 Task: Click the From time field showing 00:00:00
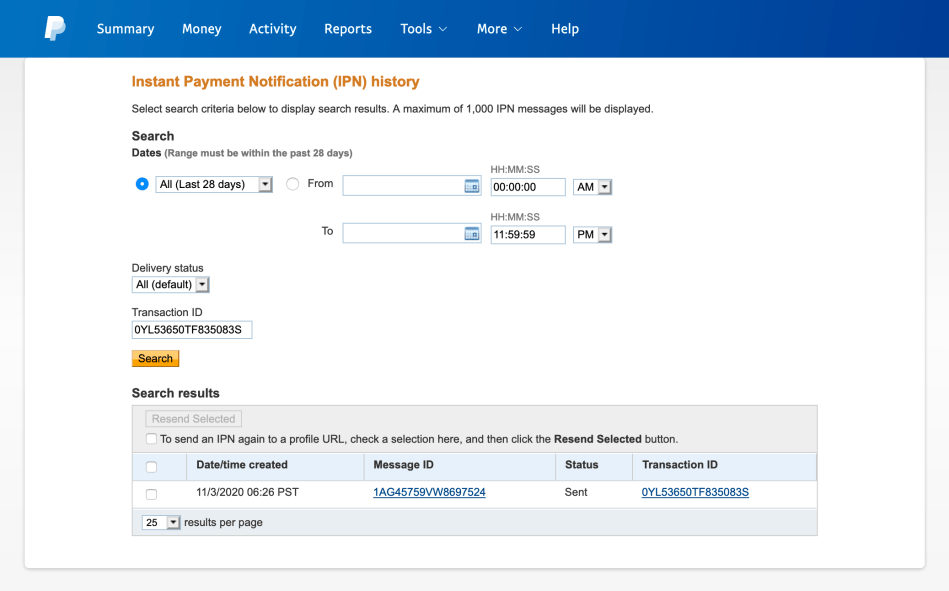click(527, 187)
